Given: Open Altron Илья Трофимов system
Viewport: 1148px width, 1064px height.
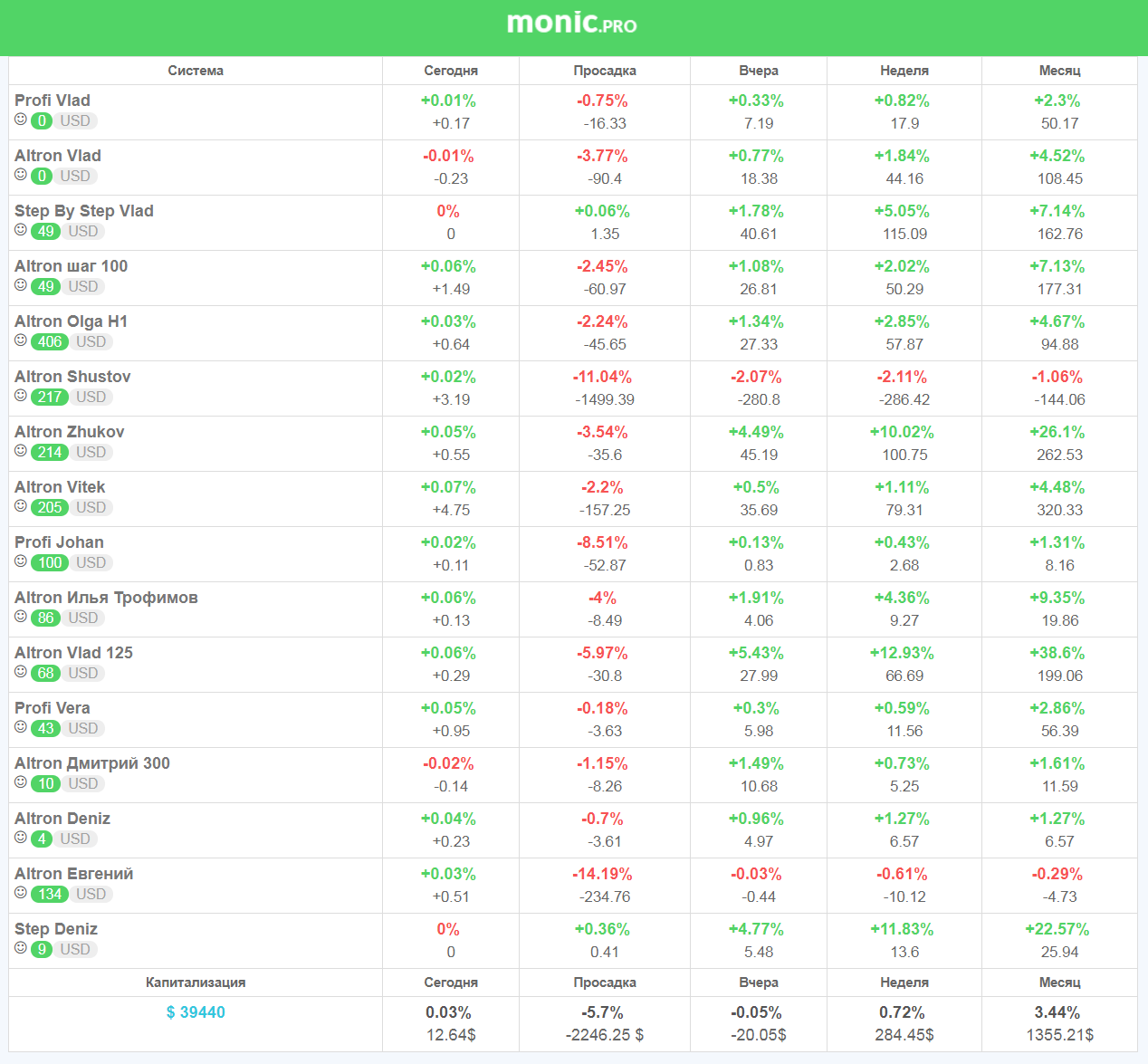Looking at the screenshot, I should (106, 598).
